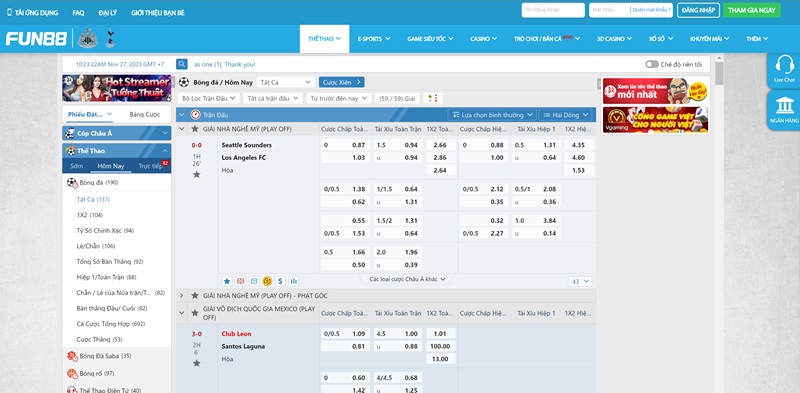
Task: Open the FAQ link
Action: [78, 13]
